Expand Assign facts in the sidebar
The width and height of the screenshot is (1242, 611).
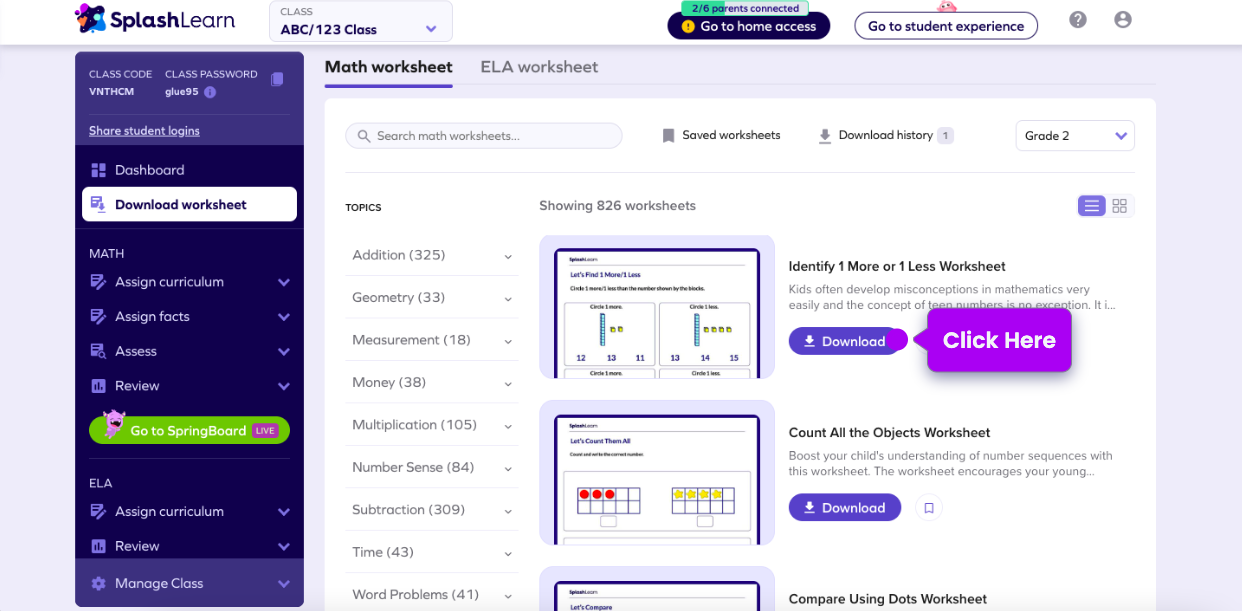point(190,317)
